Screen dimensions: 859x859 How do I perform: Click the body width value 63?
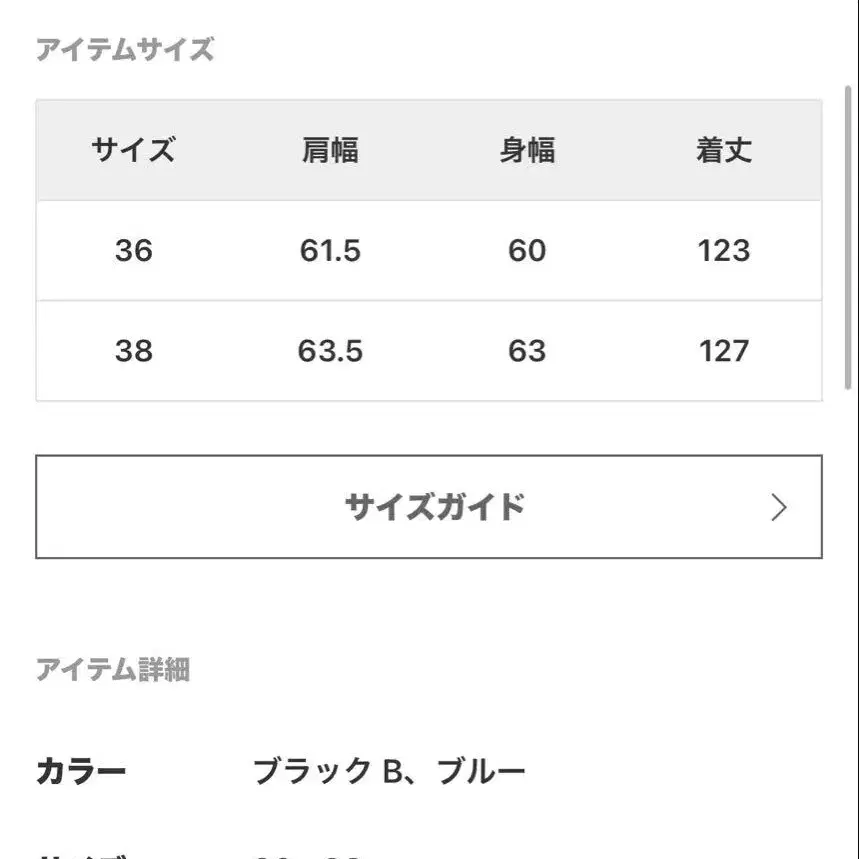[x=527, y=351]
